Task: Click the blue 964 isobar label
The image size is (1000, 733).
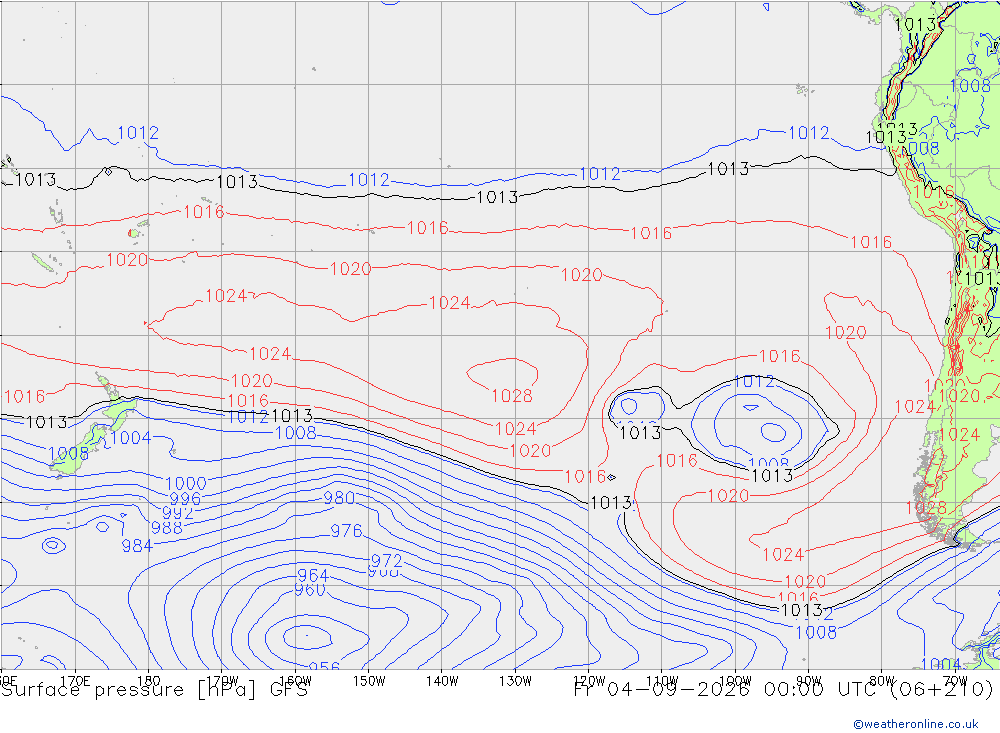Action: point(312,575)
